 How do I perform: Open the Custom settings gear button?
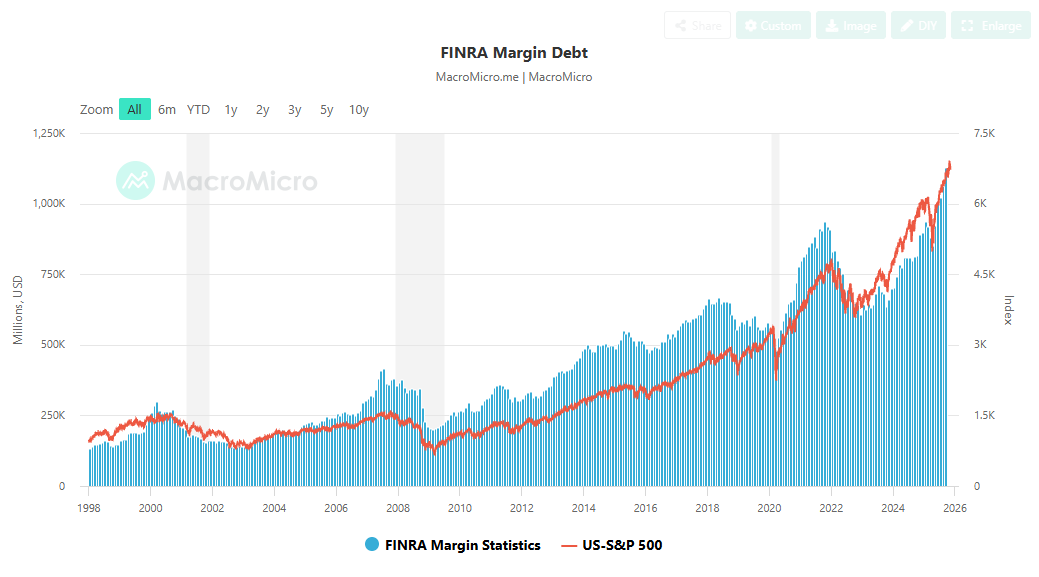773,26
